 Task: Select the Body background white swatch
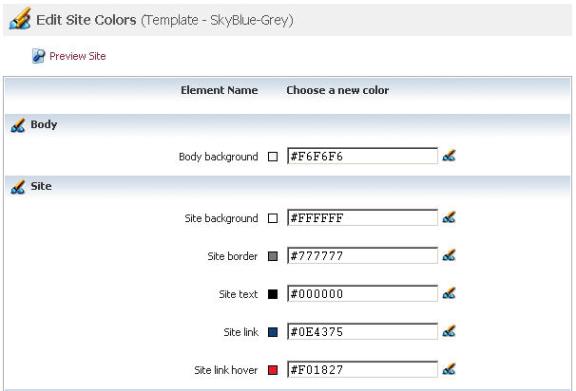point(273,157)
